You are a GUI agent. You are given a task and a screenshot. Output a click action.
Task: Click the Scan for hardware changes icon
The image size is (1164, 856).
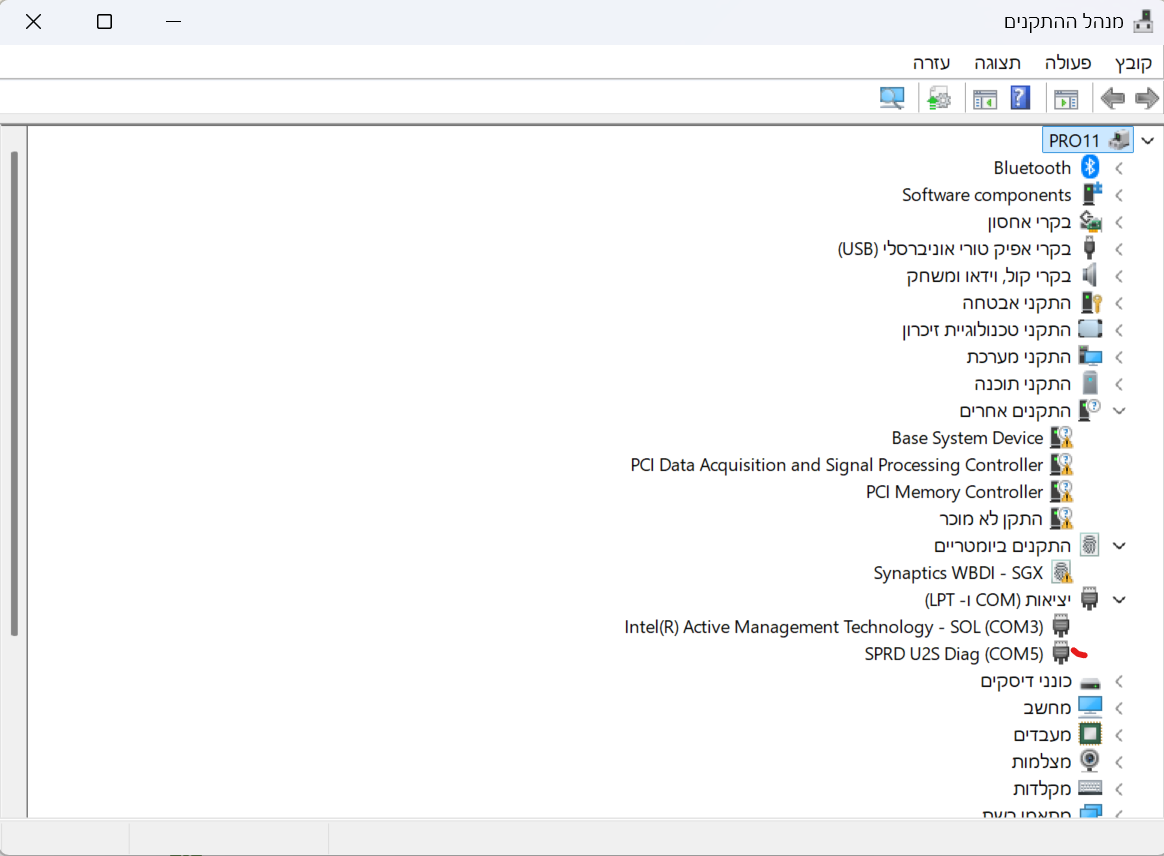coord(892,97)
